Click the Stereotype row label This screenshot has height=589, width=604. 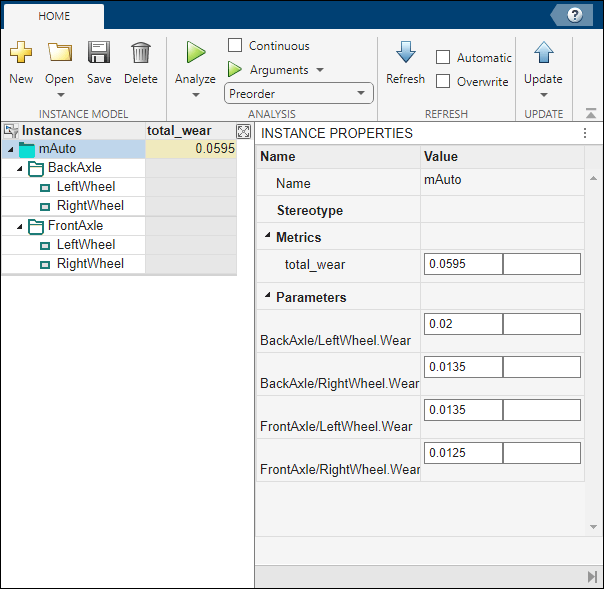coord(310,211)
